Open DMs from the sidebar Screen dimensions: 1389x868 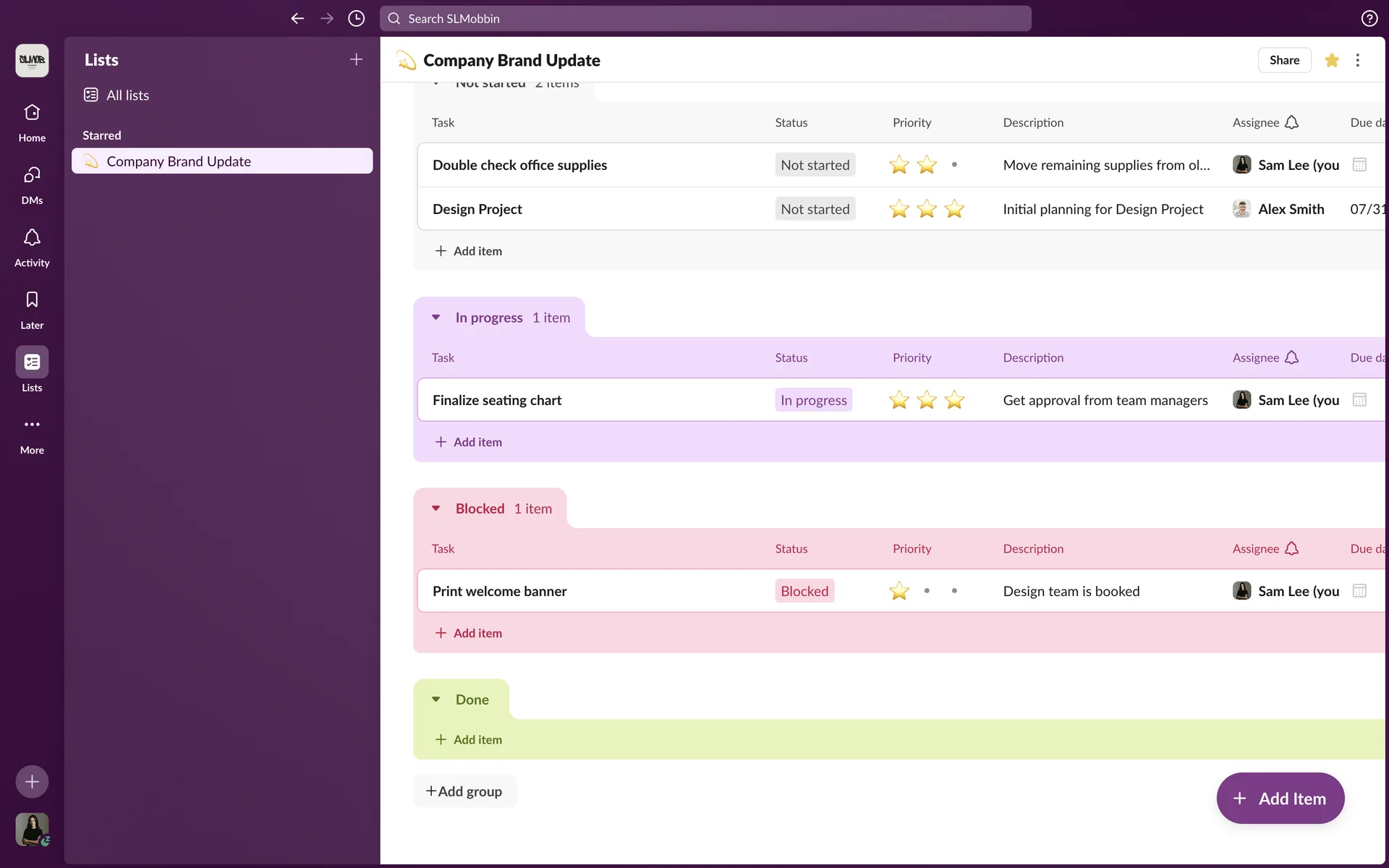32,175
